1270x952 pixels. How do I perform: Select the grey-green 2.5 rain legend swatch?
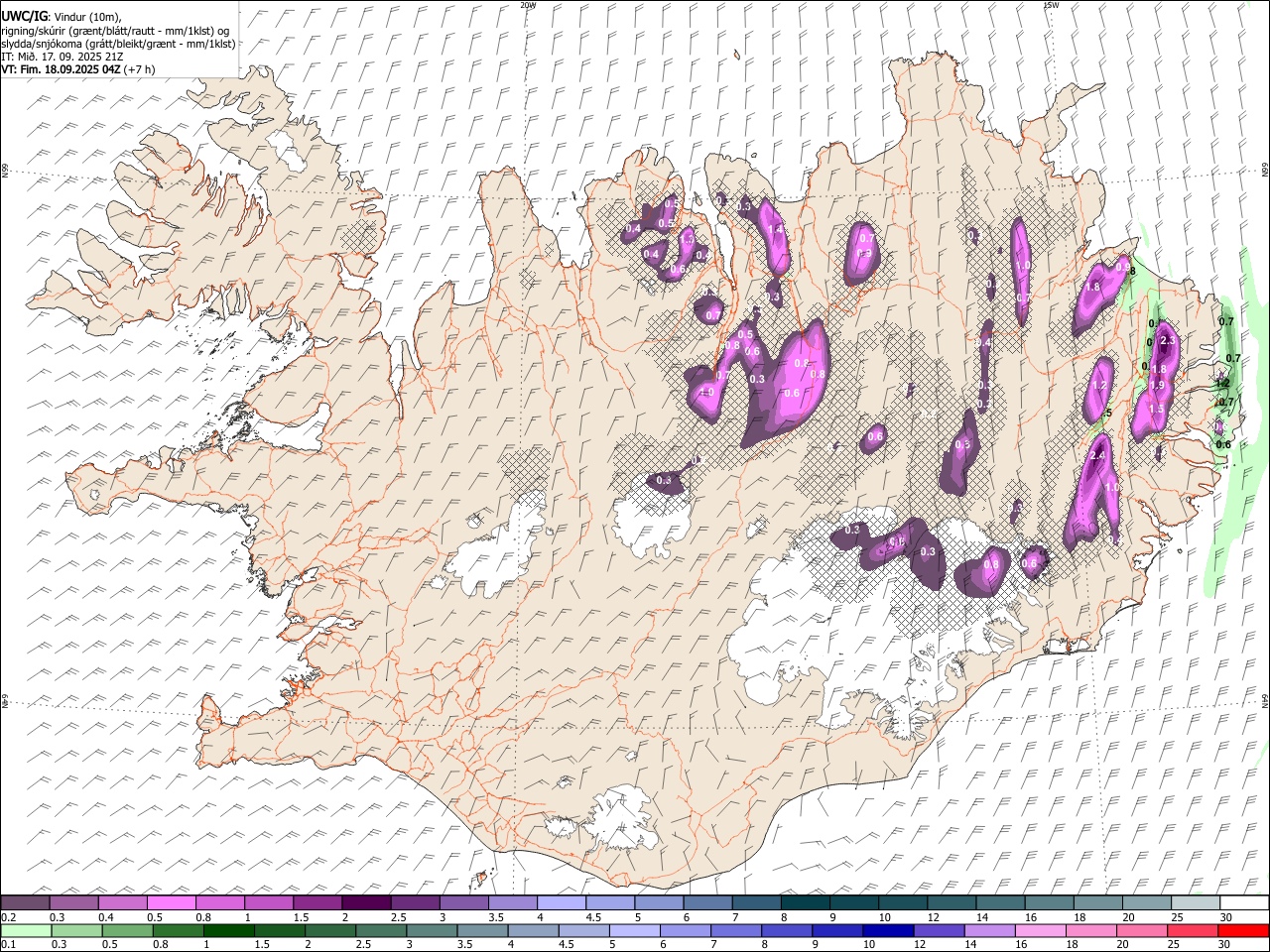point(380,931)
